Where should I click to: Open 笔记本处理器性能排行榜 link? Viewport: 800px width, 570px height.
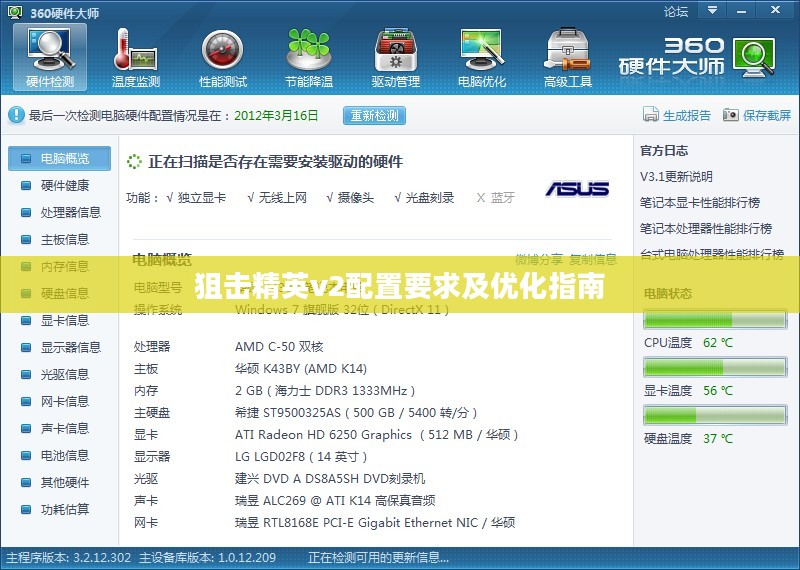tap(706, 229)
